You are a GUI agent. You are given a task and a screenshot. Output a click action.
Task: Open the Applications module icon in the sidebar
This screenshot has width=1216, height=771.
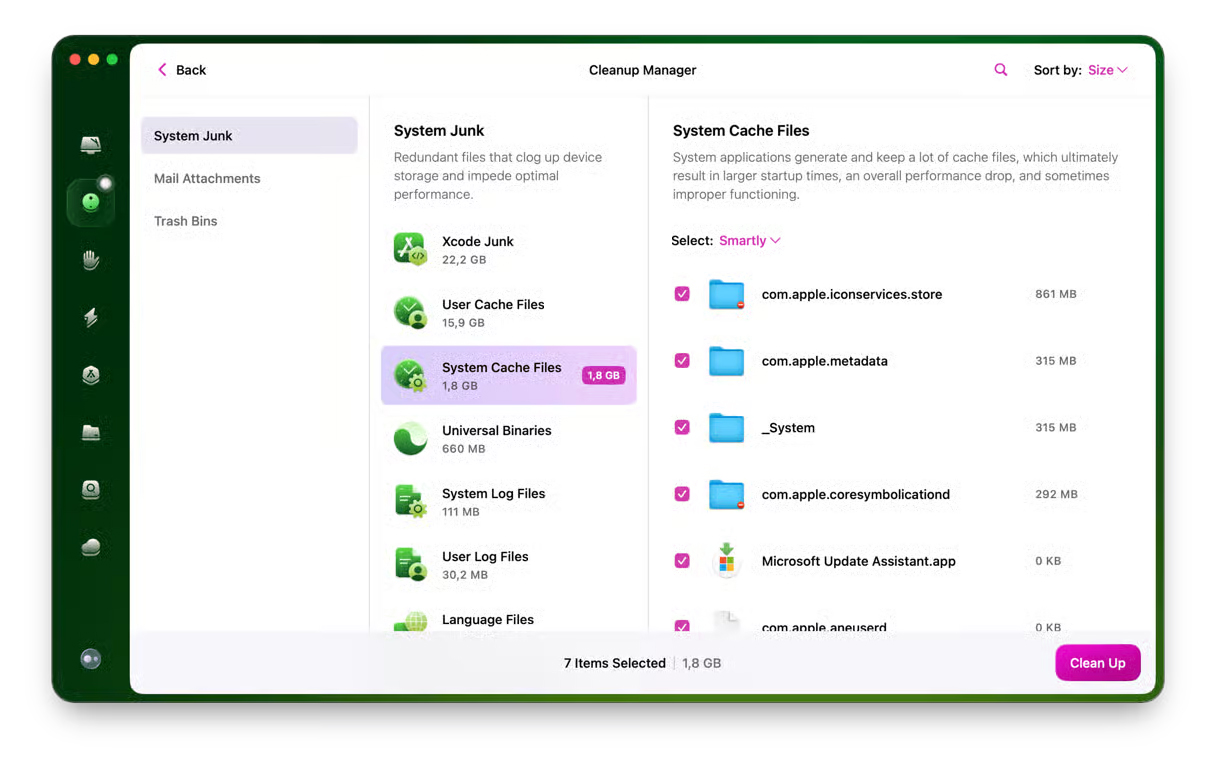tap(91, 375)
